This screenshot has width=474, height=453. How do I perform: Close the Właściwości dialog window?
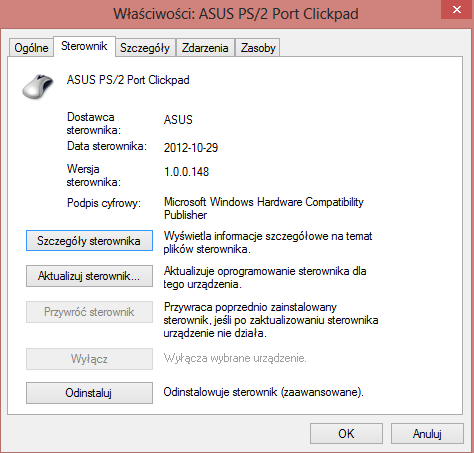457,9
